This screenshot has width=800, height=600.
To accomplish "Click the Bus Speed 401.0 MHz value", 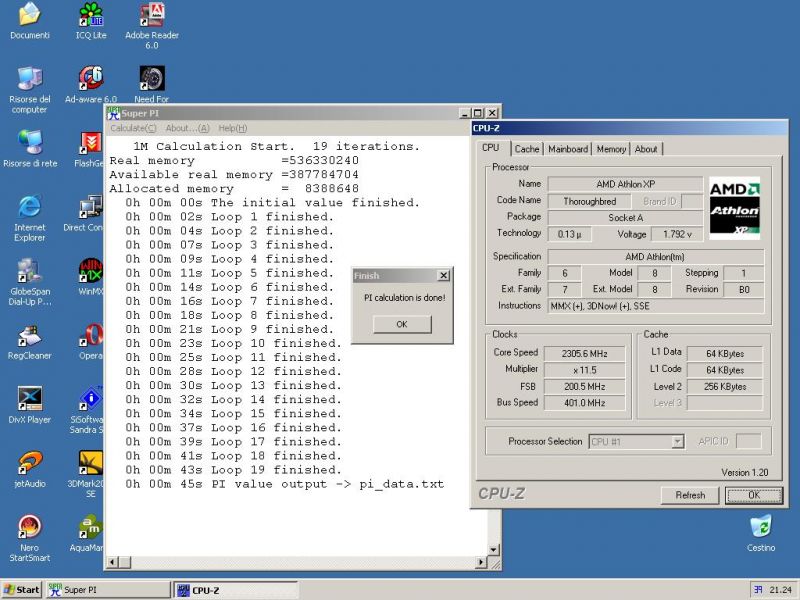I will coord(585,403).
